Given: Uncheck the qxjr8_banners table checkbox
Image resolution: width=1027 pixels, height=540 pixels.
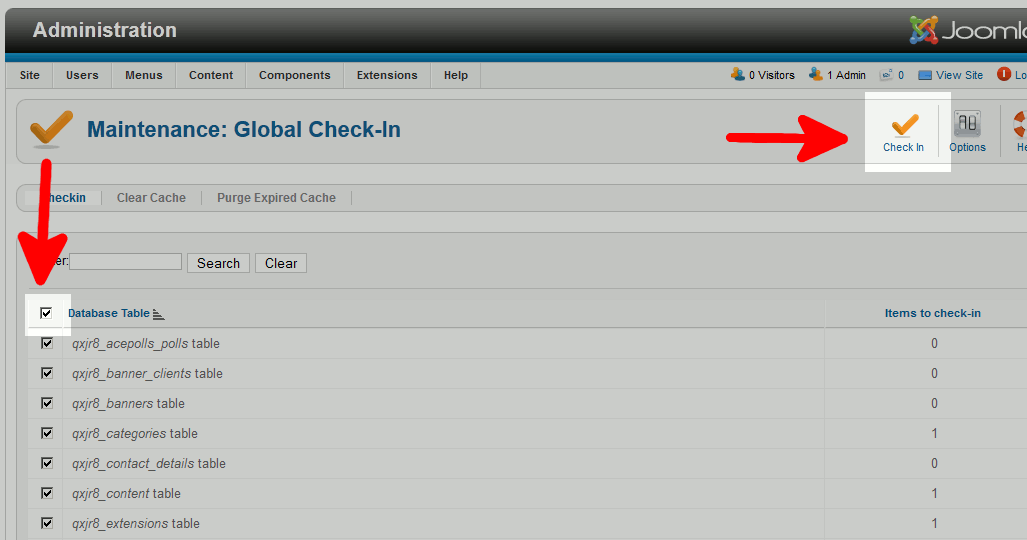Looking at the screenshot, I should pyautogui.click(x=47, y=402).
